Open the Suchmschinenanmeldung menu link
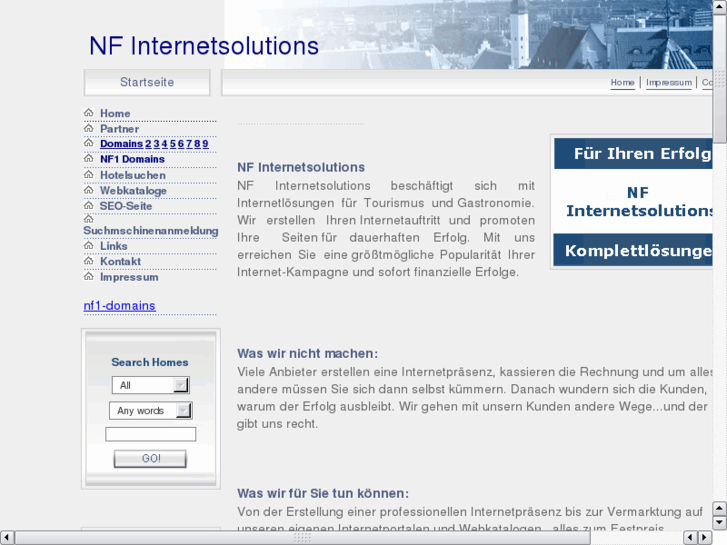This screenshot has height=545, width=727. [x=151, y=231]
